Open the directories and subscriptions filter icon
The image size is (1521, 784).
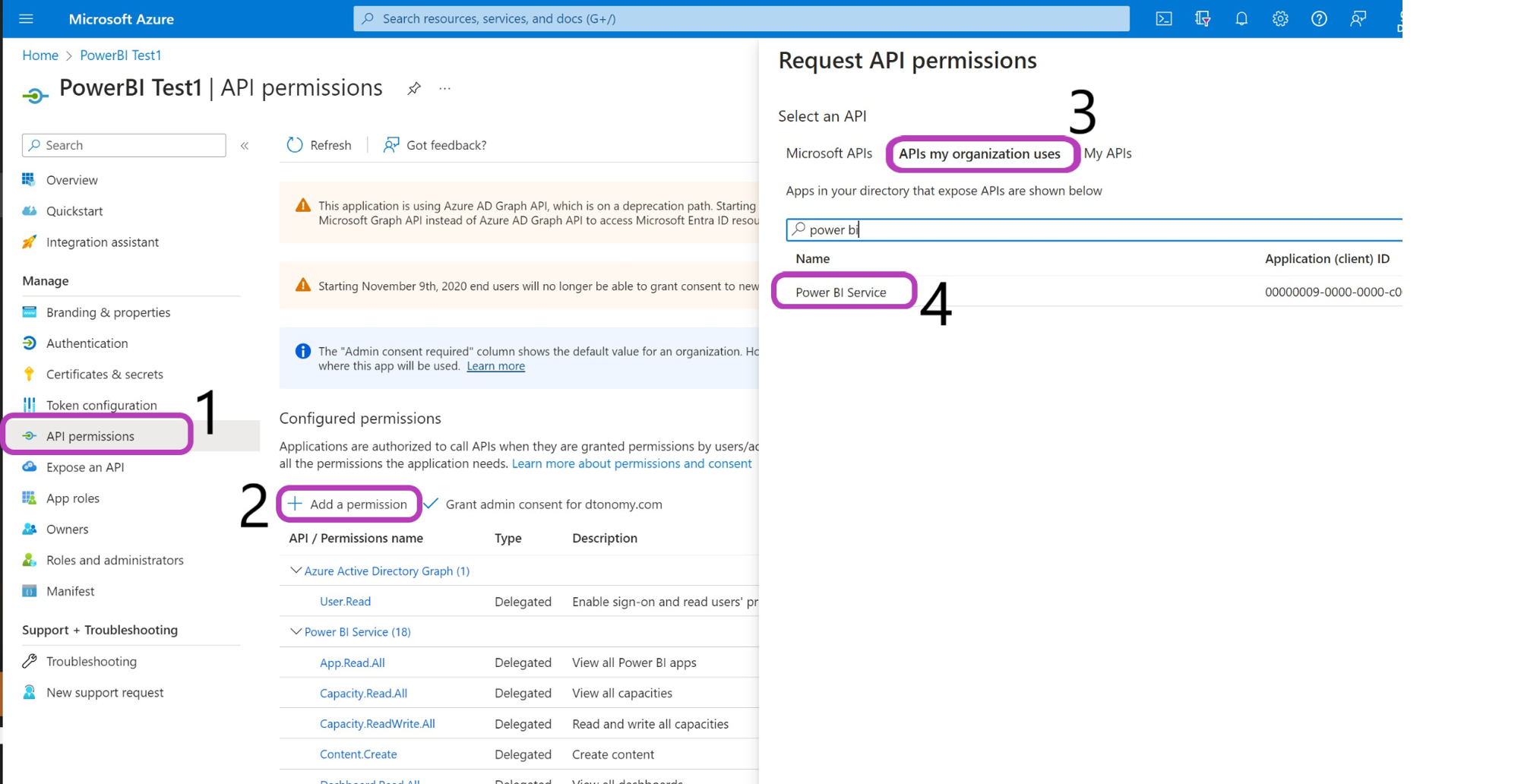pos(1202,19)
